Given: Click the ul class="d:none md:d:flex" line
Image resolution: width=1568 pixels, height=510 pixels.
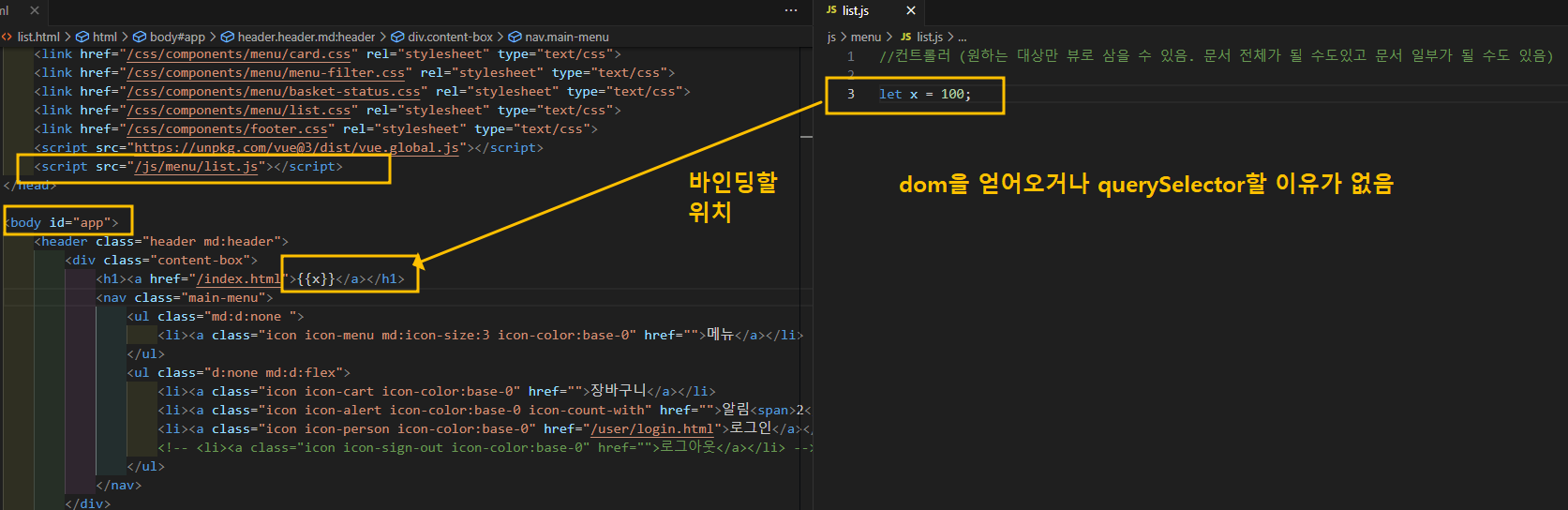Looking at the screenshot, I should [238, 373].
